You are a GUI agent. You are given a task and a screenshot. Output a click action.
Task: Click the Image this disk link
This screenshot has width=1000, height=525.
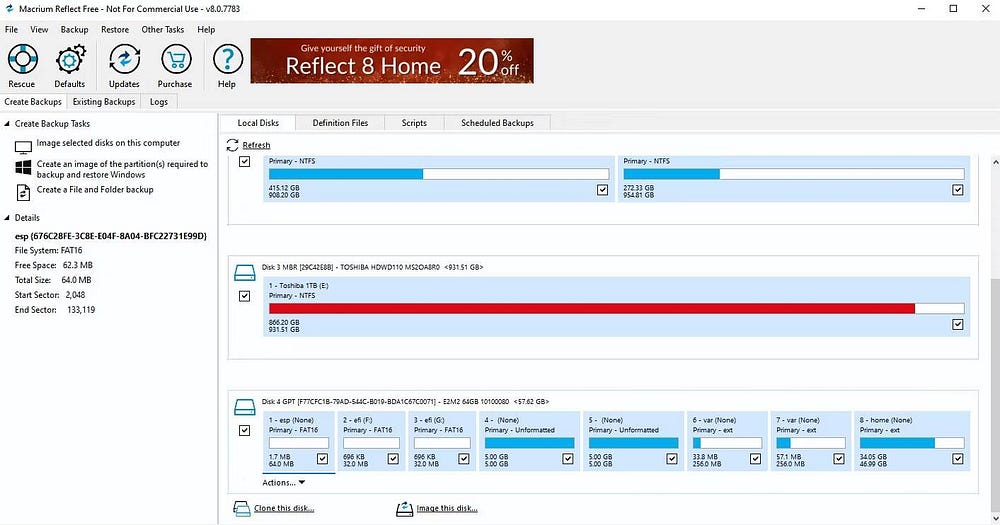coord(447,508)
